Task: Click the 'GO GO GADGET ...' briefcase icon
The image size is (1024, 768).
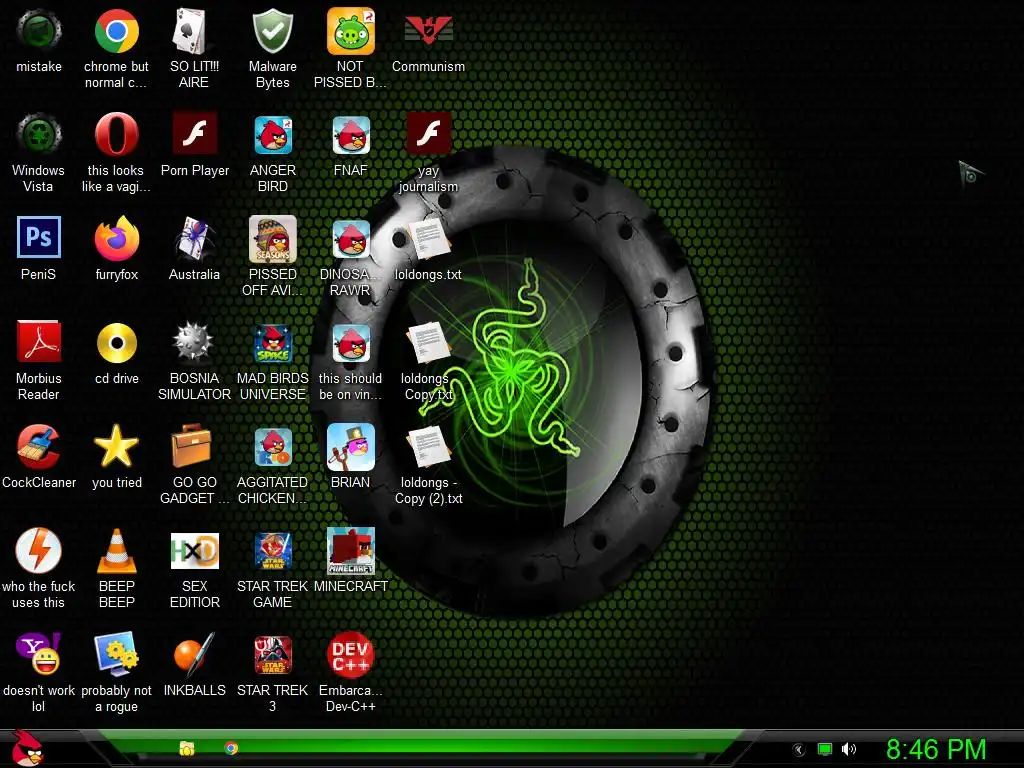Action: click(x=191, y=445)
